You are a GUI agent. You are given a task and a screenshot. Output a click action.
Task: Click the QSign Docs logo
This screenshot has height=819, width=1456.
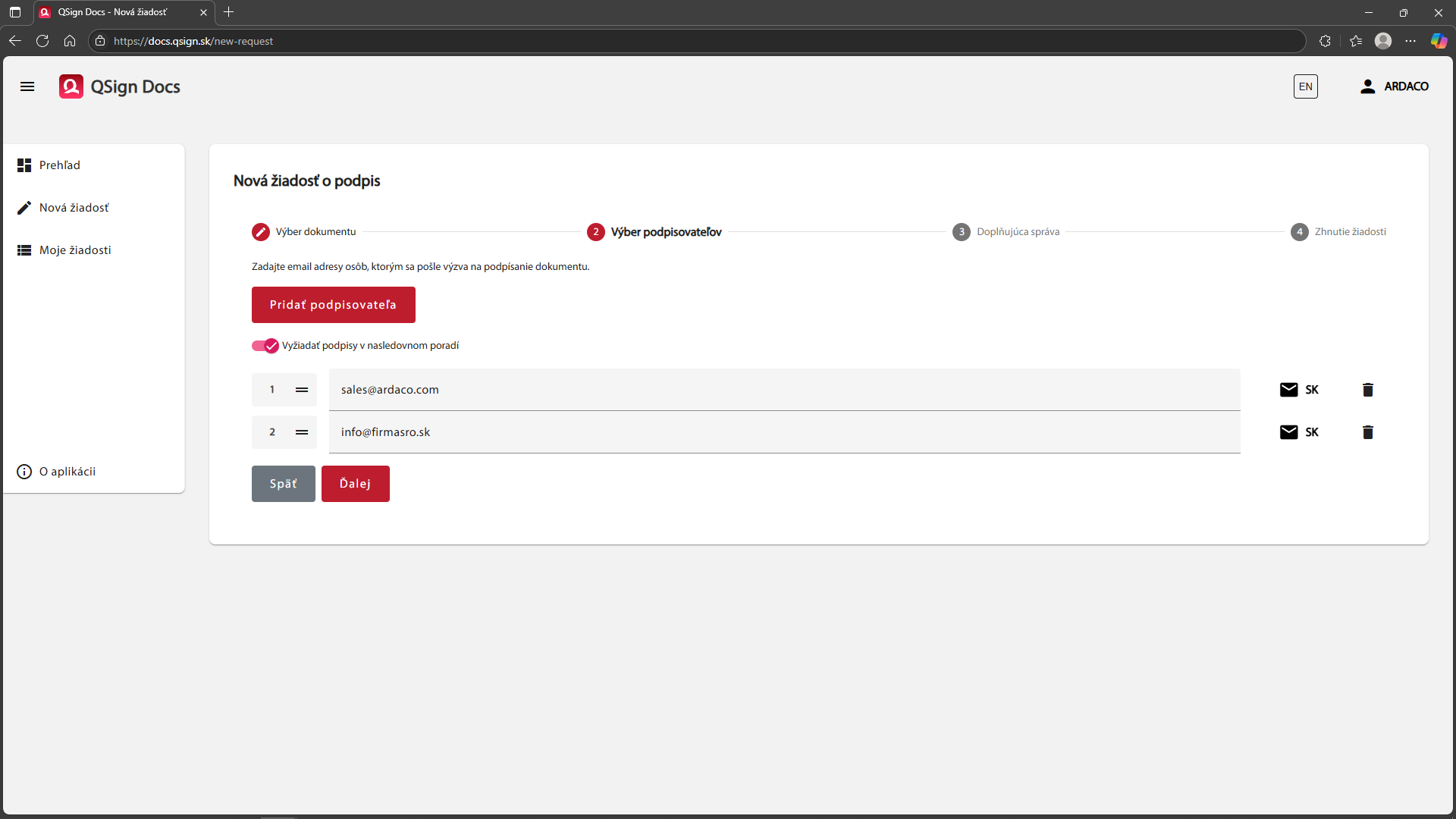(120, 86)
